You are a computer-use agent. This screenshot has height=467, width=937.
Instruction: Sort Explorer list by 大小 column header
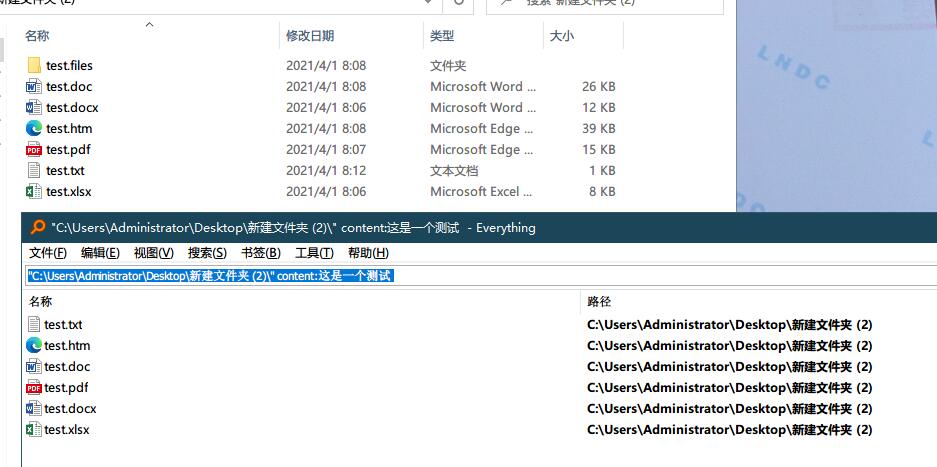561,36
